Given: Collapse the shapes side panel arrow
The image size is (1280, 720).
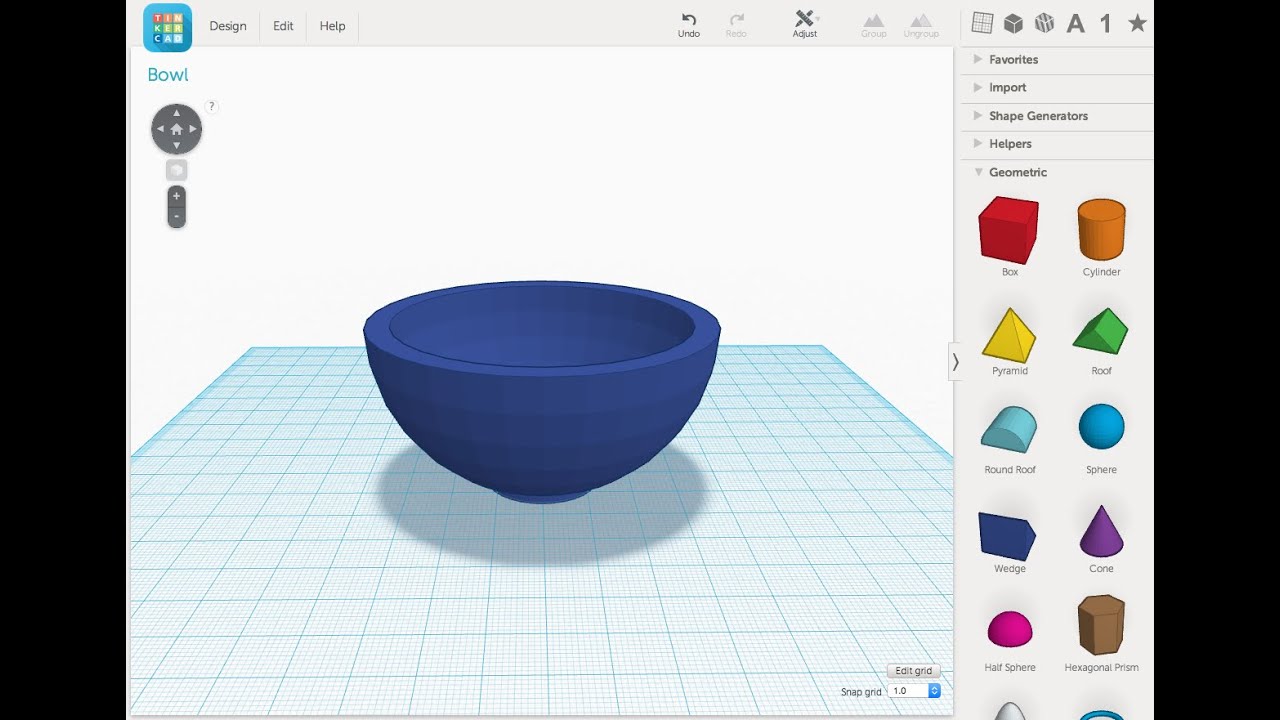Looking at the screenshot, I should [955, 362].
